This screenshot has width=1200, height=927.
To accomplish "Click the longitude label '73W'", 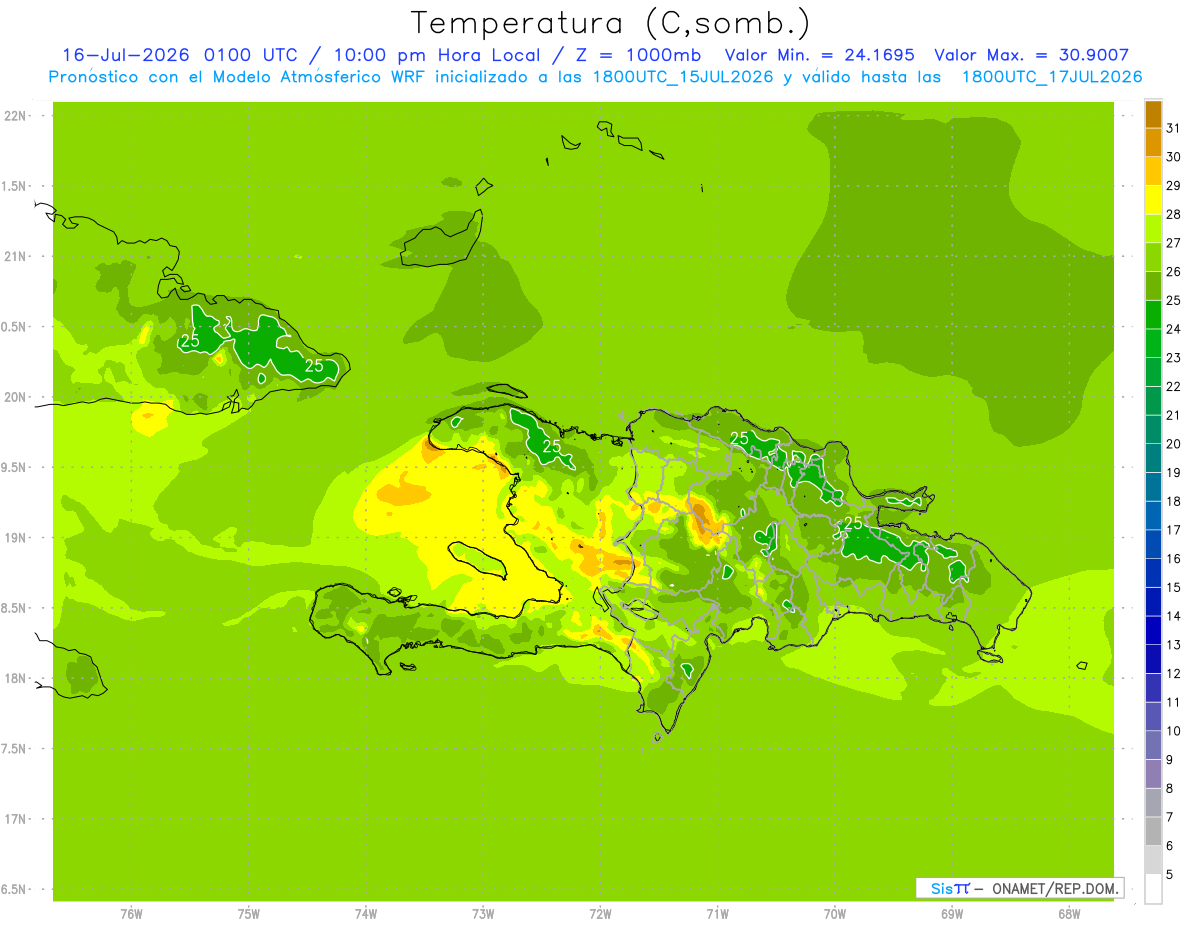I will [483, 914].
